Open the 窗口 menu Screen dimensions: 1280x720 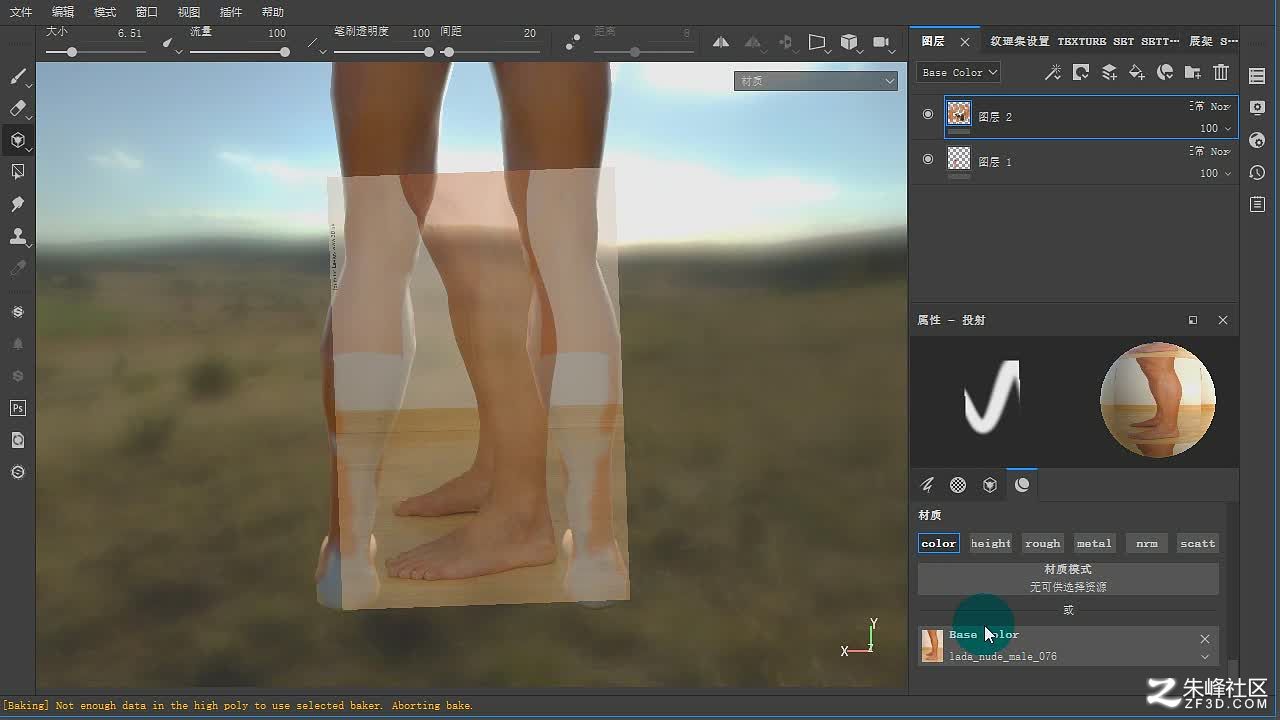147,12
